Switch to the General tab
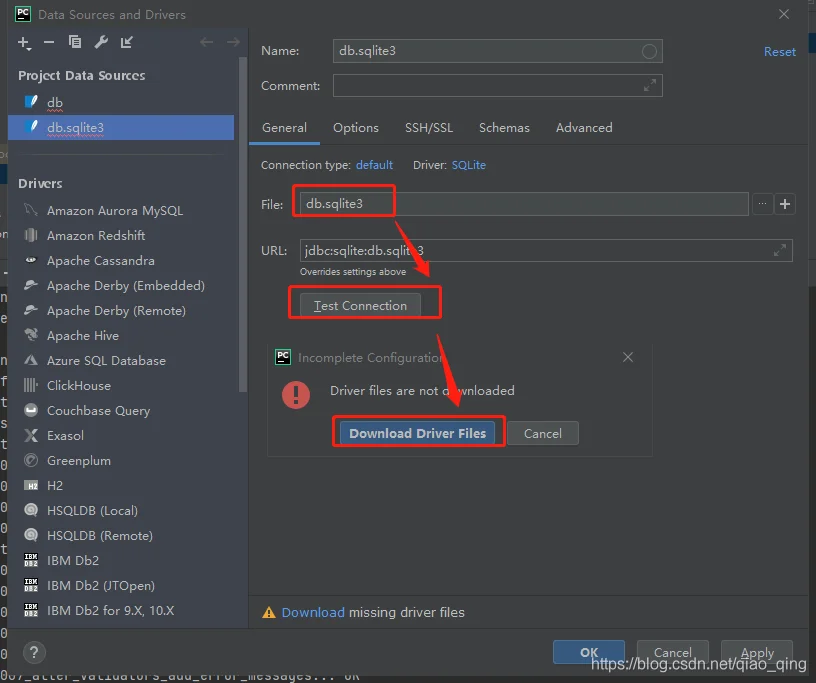Viewport: 816px width, 683px height. pyautogui.click(x=284, y=128)
